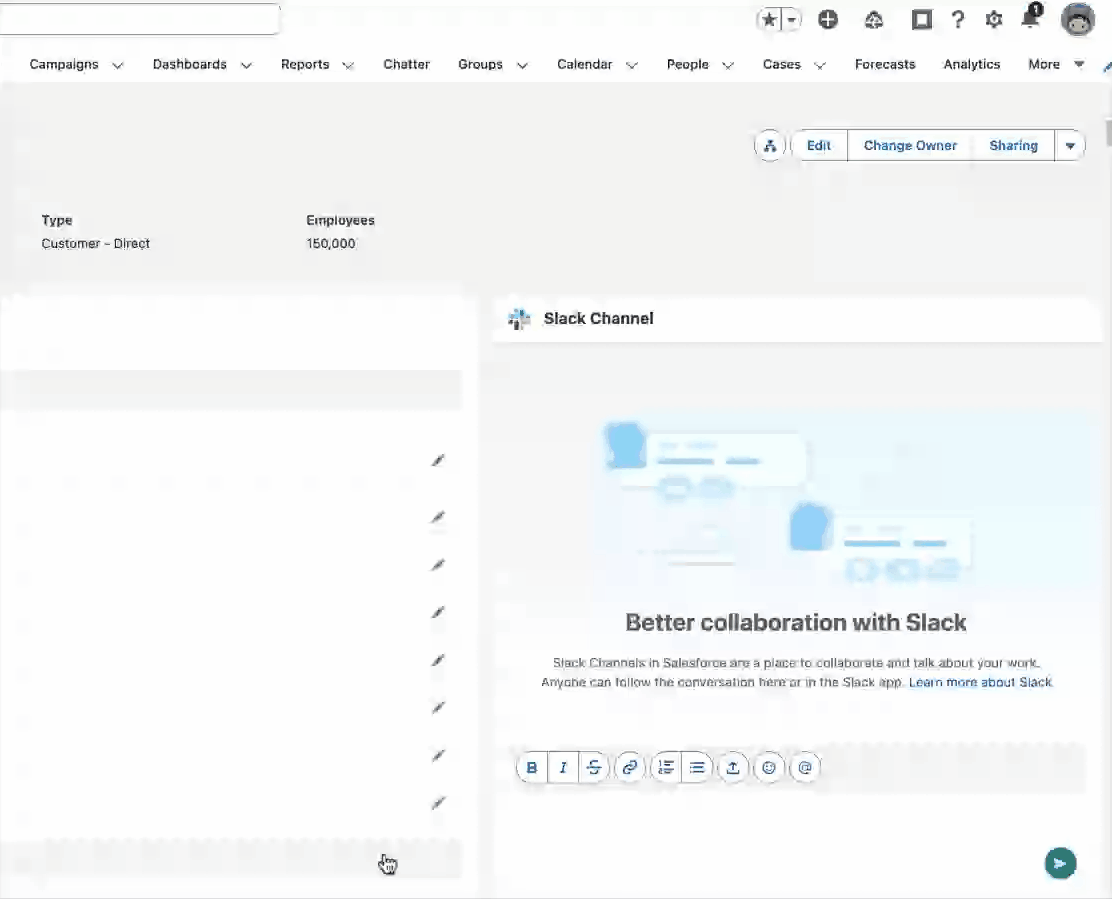The height and width of the screenshot is (899, 1112).
Task: Toggle strikethrough formatting
Action: coord(594,767)
